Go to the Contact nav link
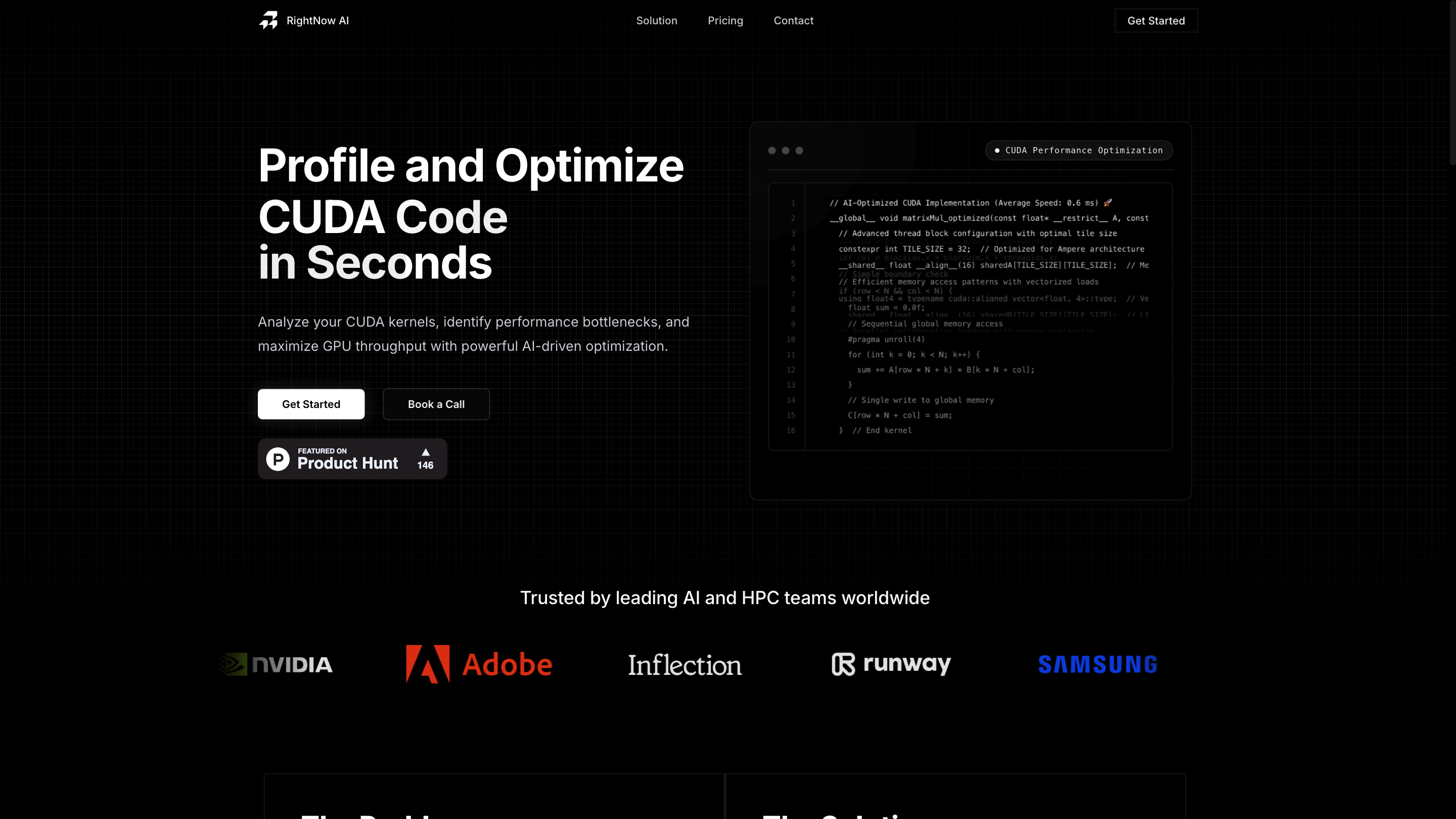This screenshot has height=819, width=1456. click(x=793, y=20)
